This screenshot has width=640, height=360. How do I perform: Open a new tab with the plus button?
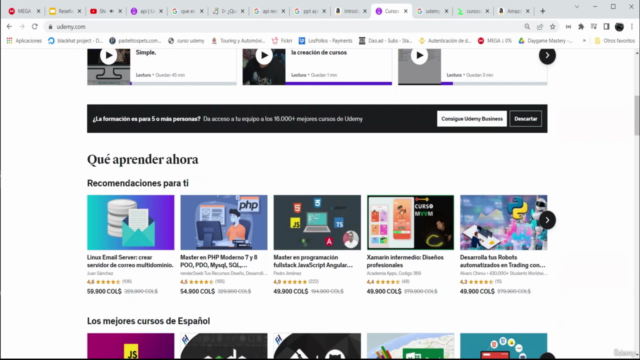click(x=542, y=11)
